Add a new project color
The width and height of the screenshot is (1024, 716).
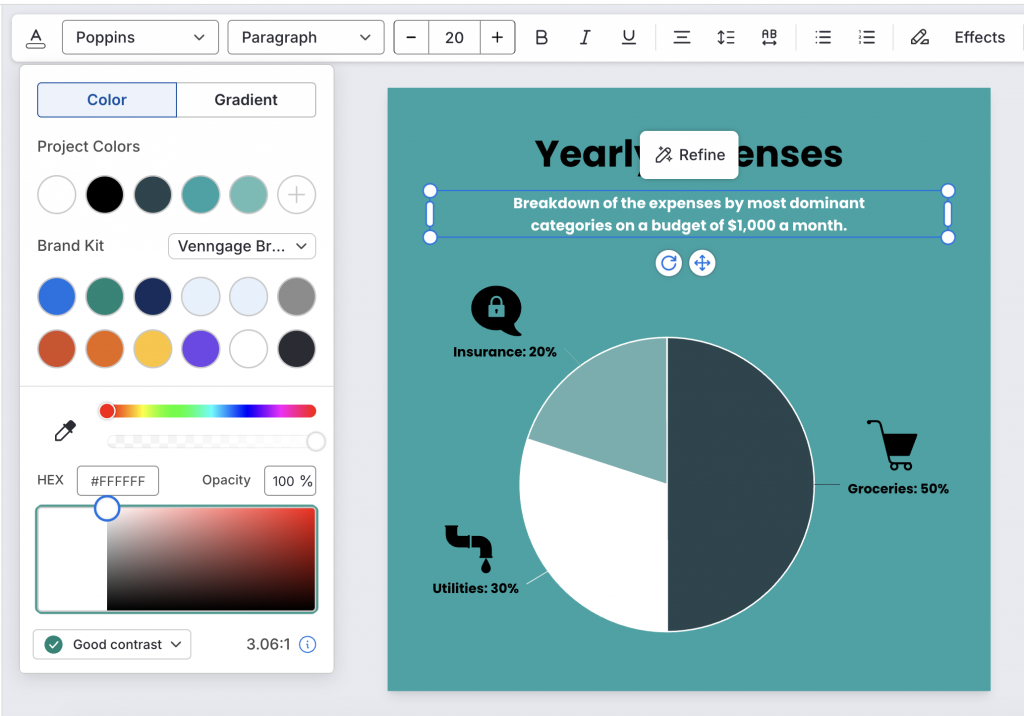(x=296, y=195)
